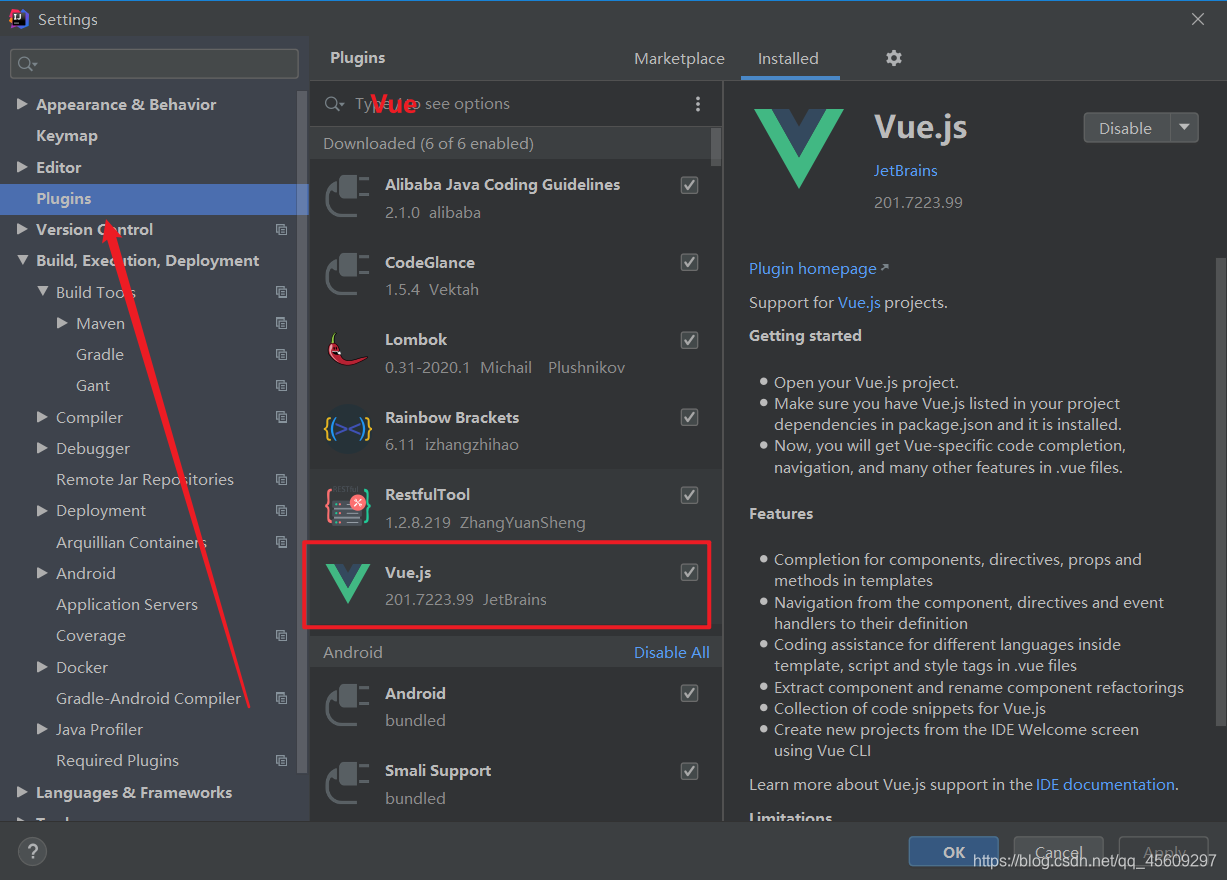Click project-level icon next to Gant
Image resolution: width=1227 pixels, height=880 pixels.
click(x=281, y=385)
